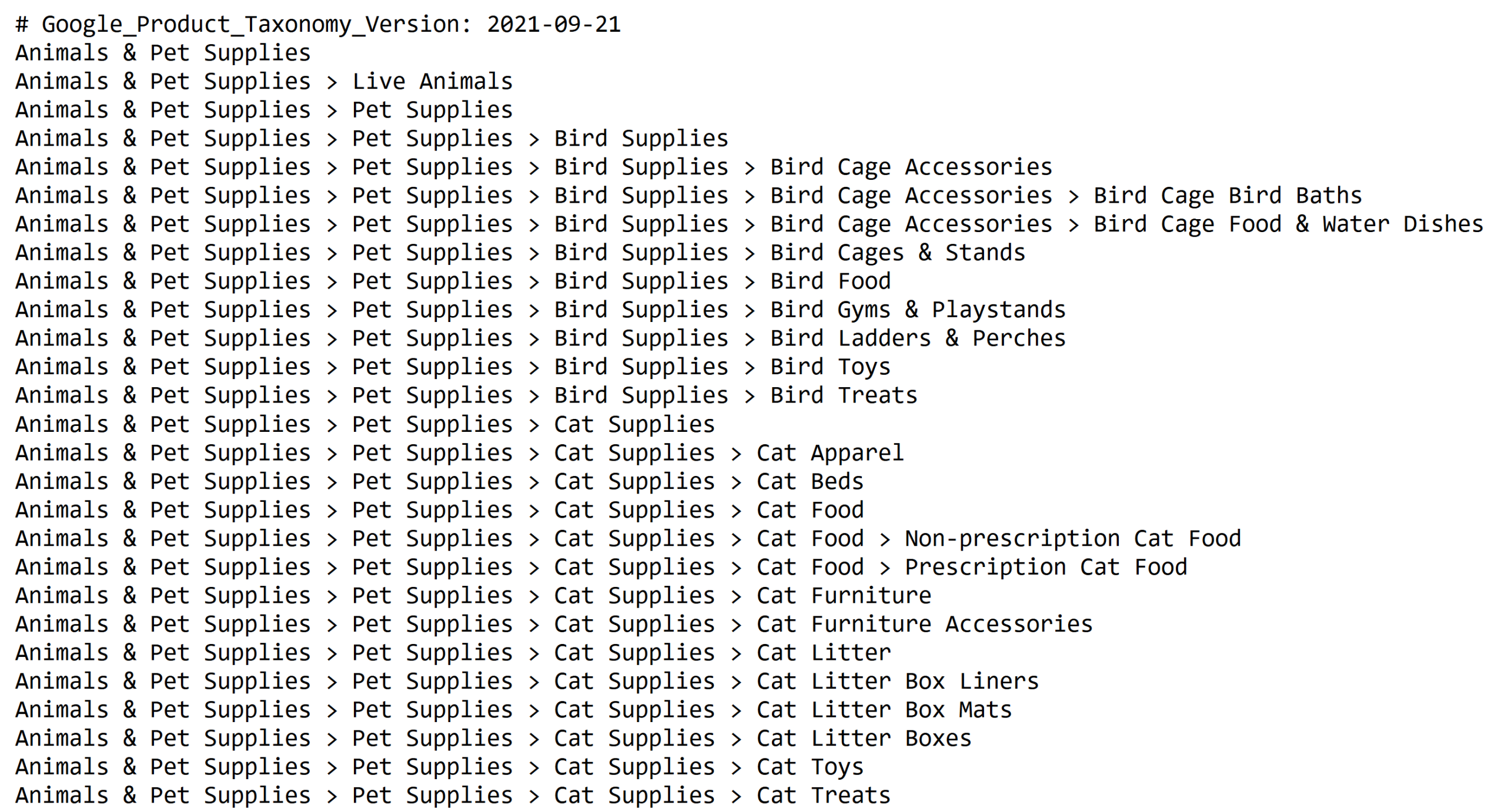Screen dimensions: 1505x812
Task: Click 'Bird Ladders & Perches' entry
Action: 918,338
